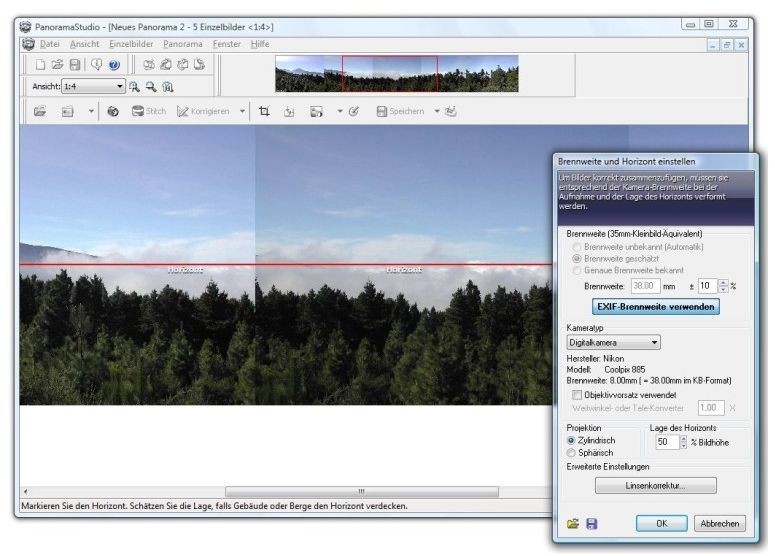This screenshot has width=775, height=556.
Task: Select the Sphärisch projection option
Action: coord(571,453)
